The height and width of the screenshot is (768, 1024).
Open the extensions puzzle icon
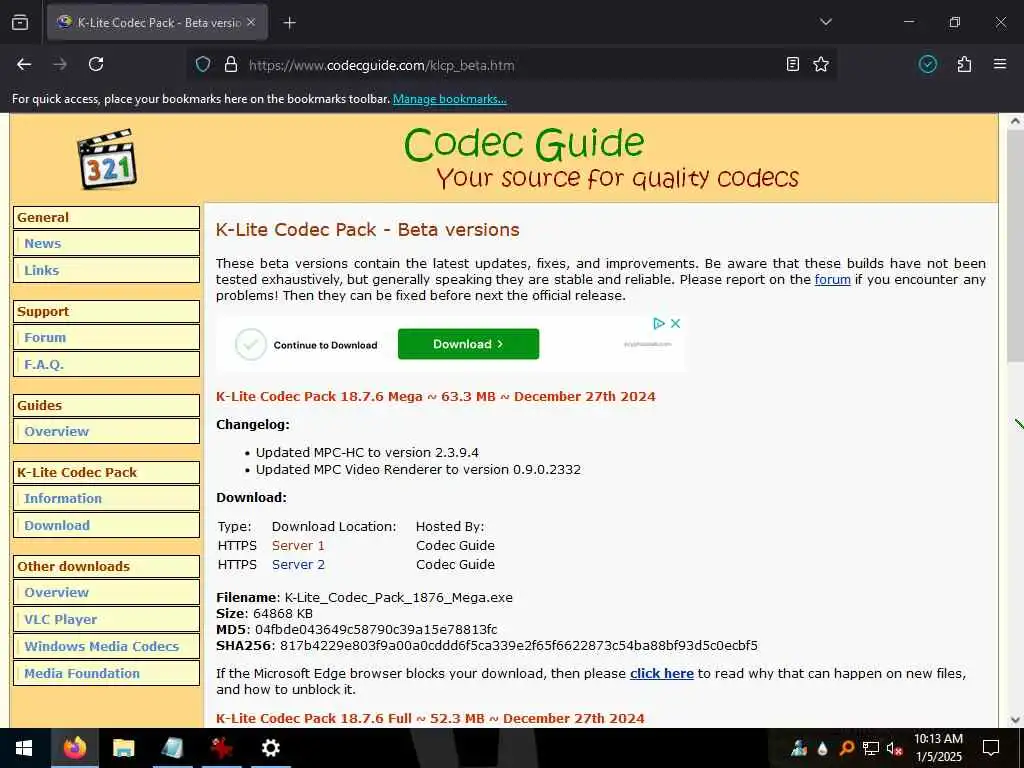coord(964,64)
